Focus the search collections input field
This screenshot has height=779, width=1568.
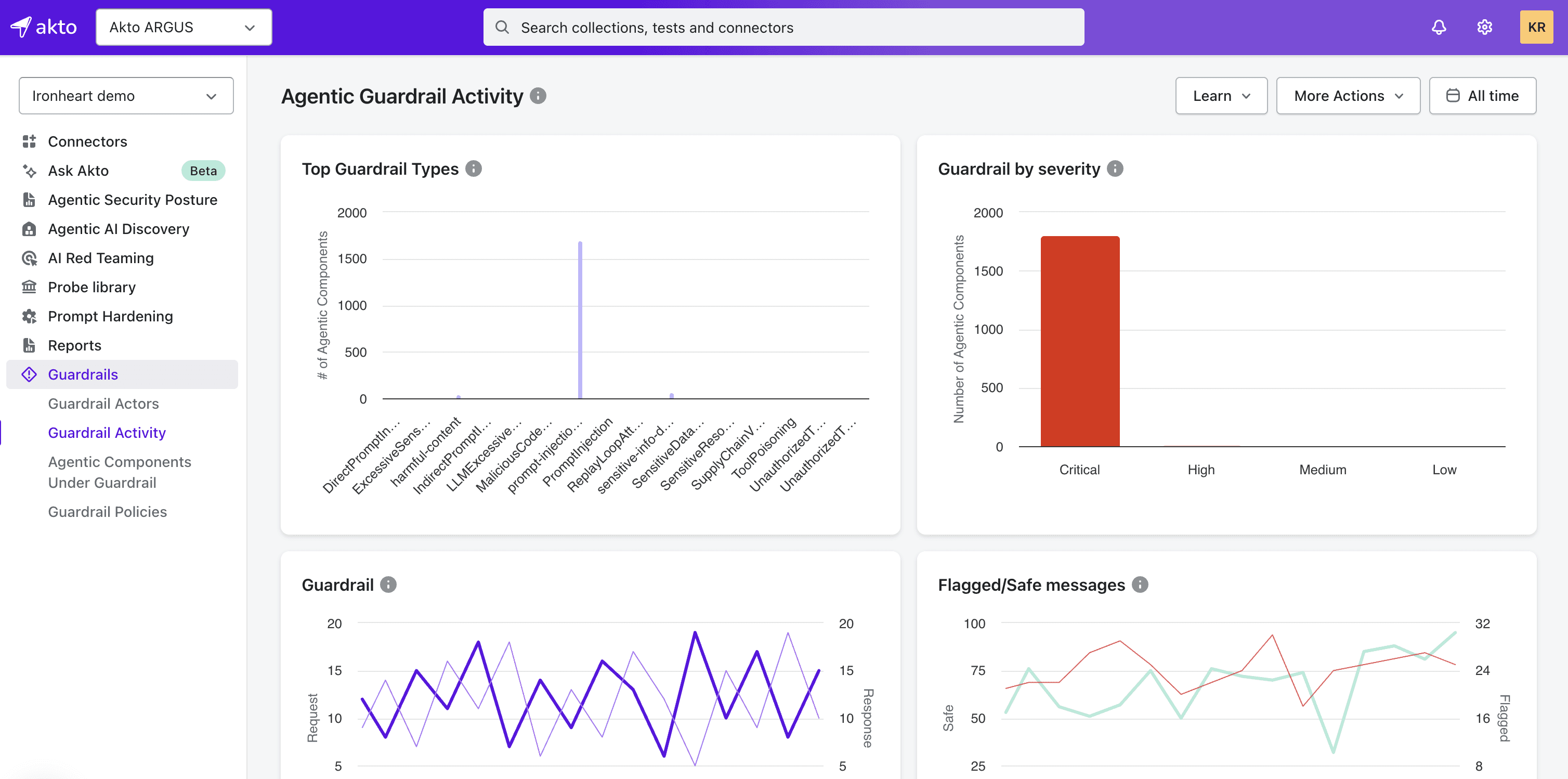coord(791,28)
